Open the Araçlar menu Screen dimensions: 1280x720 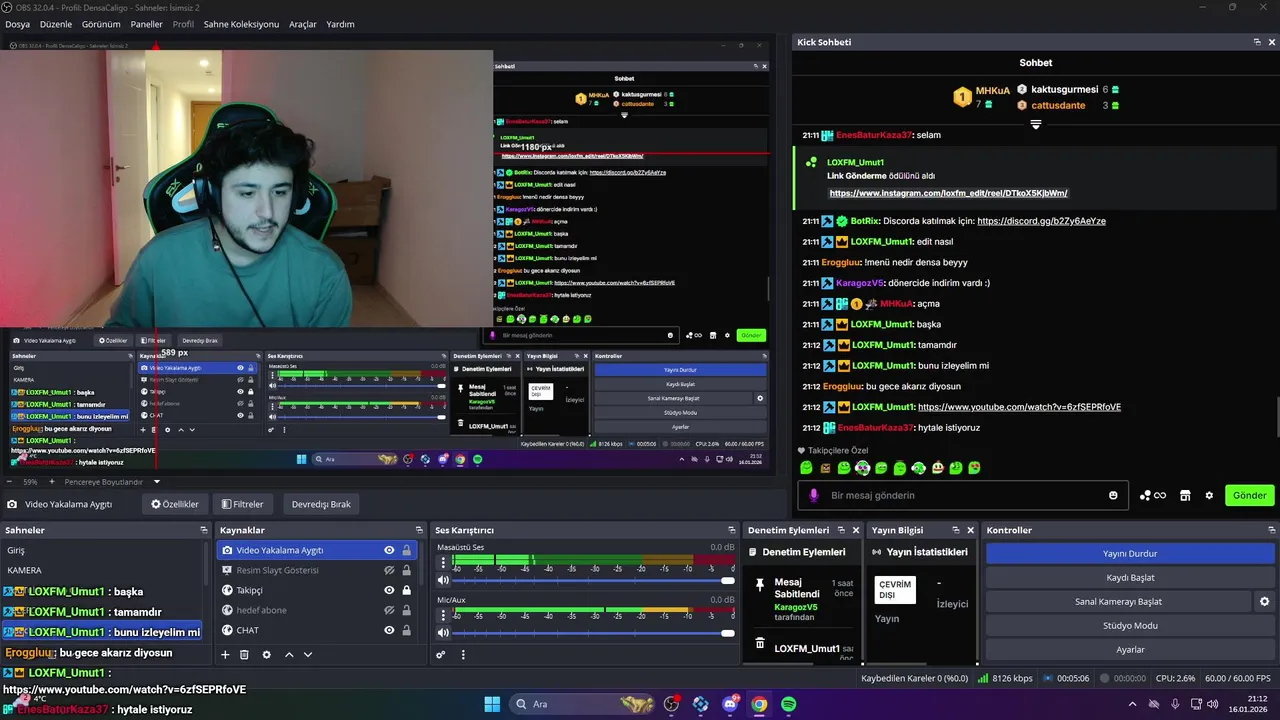click(303, 24)
